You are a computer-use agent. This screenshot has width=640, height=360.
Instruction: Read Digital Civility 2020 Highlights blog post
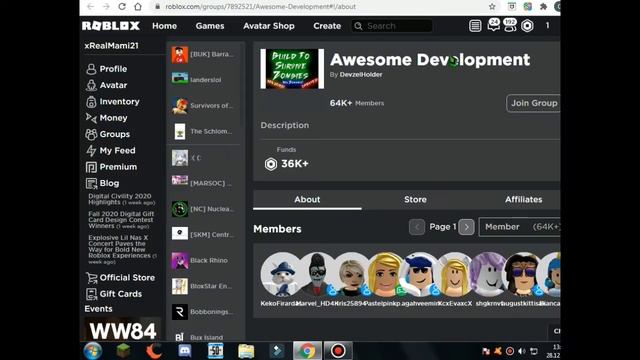pos(121,199)
